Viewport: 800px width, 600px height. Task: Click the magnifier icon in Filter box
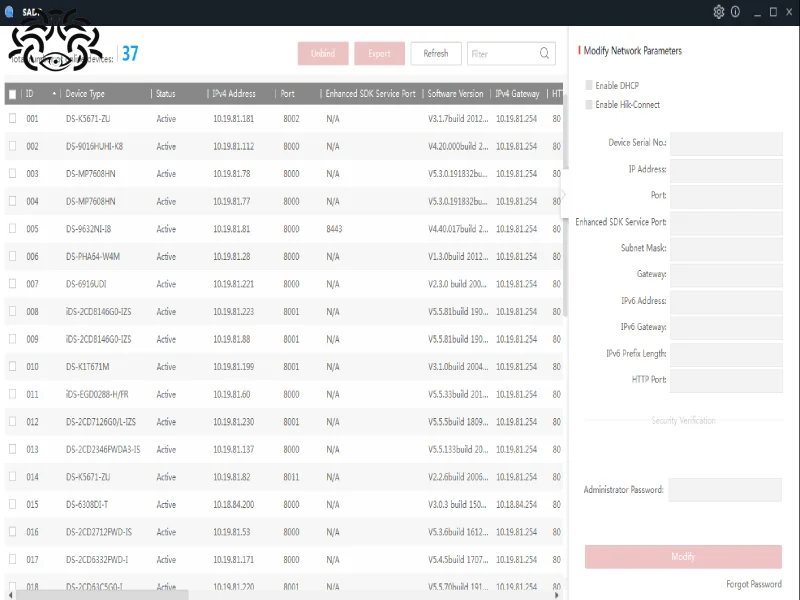coord(543,53)
